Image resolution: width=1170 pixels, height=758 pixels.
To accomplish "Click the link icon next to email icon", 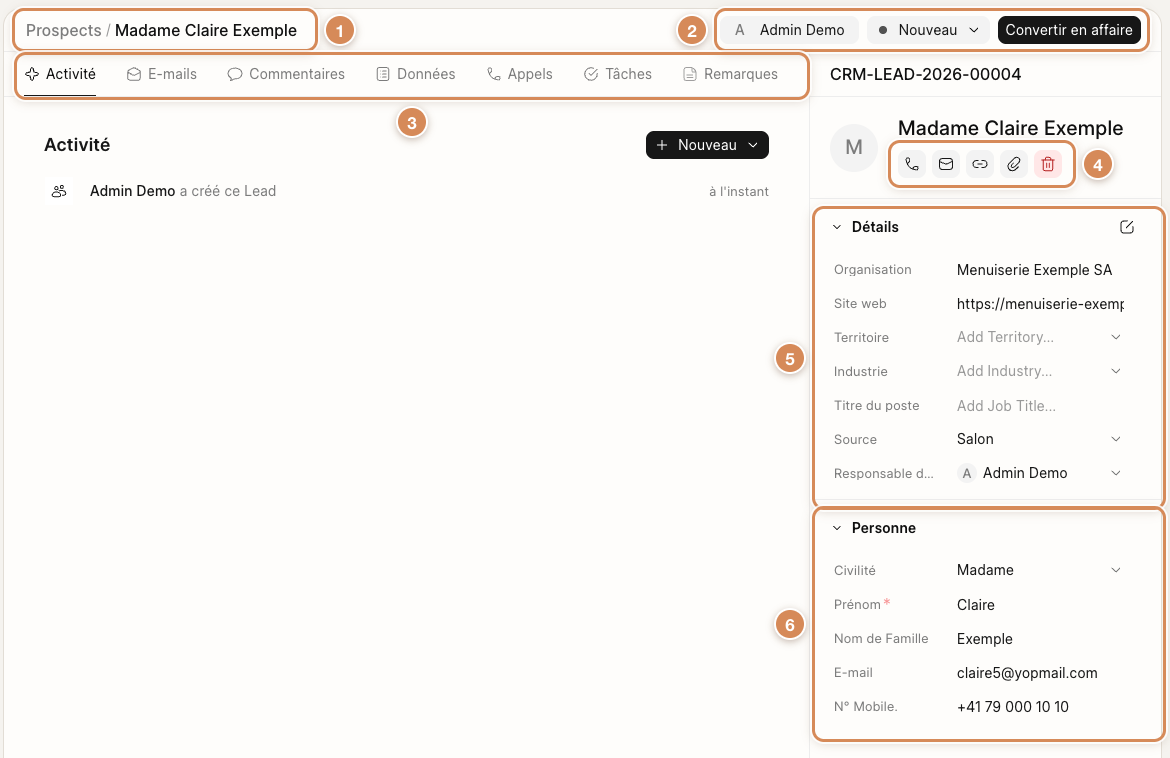I will (980, 164).
